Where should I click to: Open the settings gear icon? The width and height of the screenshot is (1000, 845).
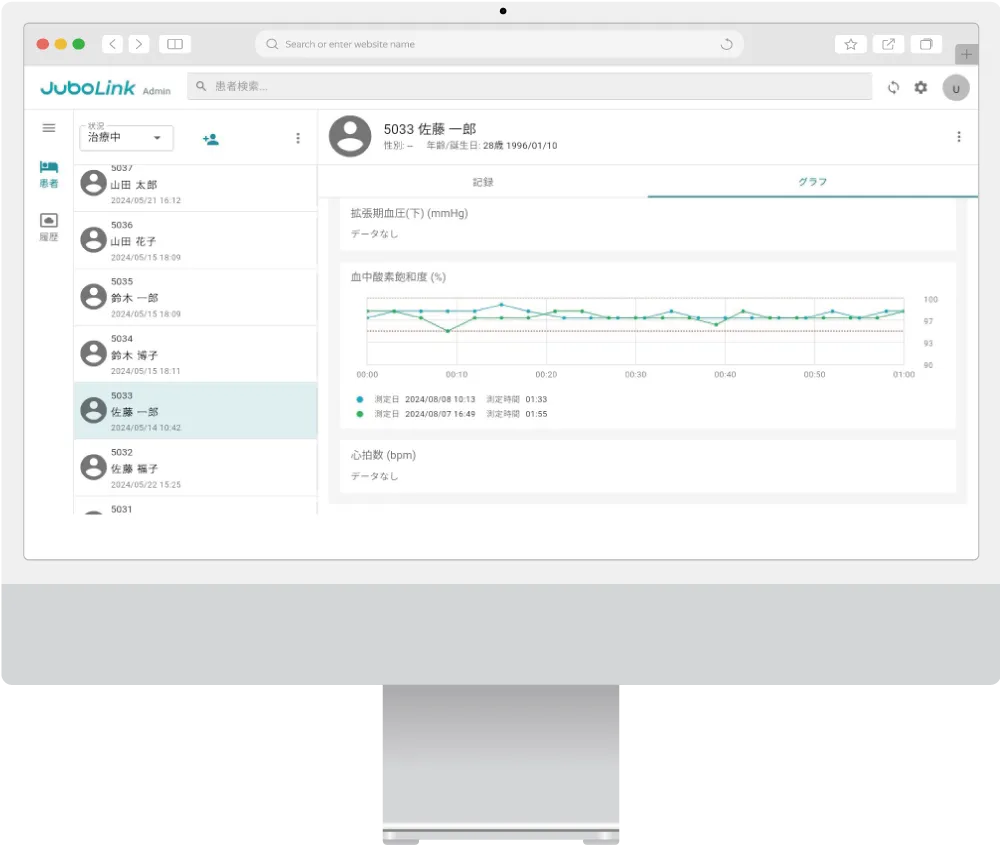[921, 88]
